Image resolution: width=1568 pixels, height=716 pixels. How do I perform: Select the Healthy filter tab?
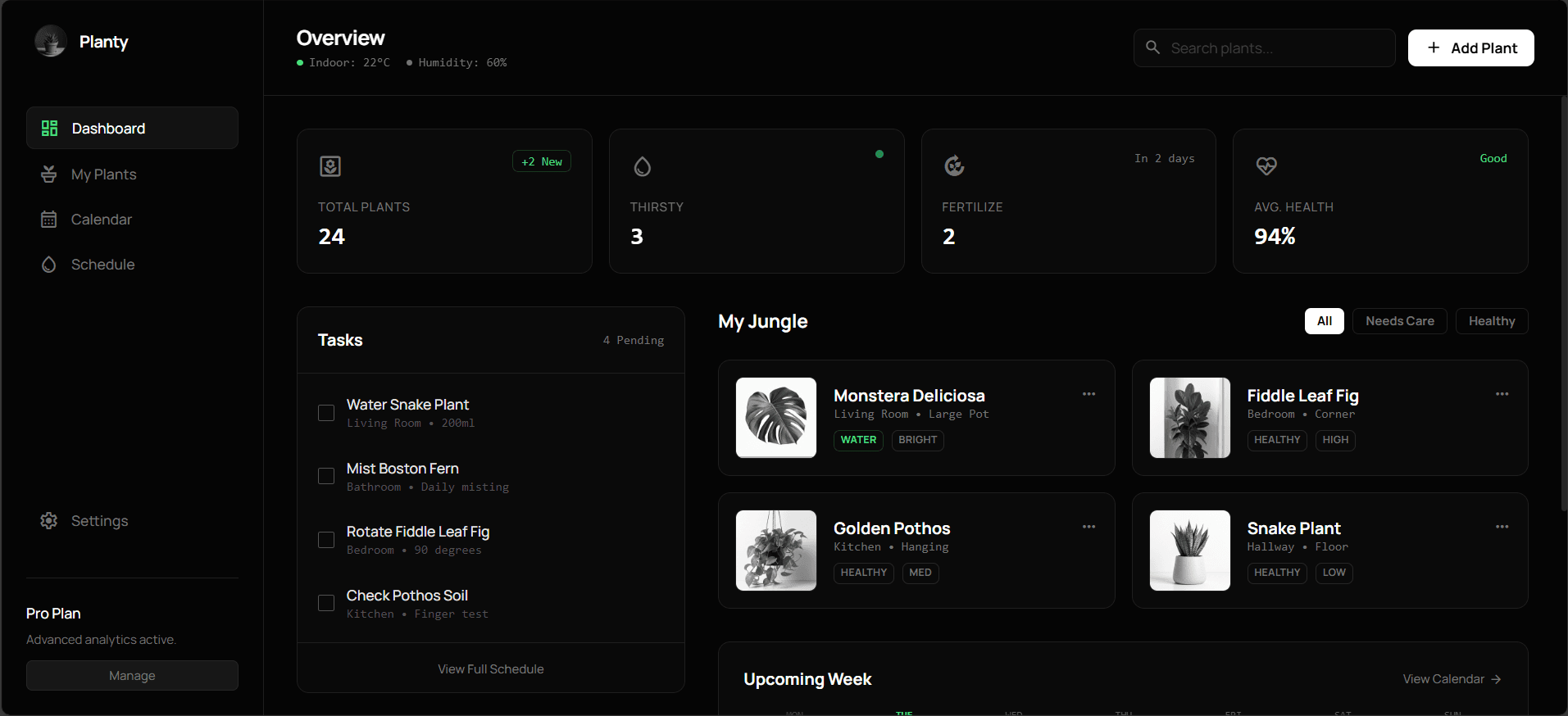(x=1491, y=321)
